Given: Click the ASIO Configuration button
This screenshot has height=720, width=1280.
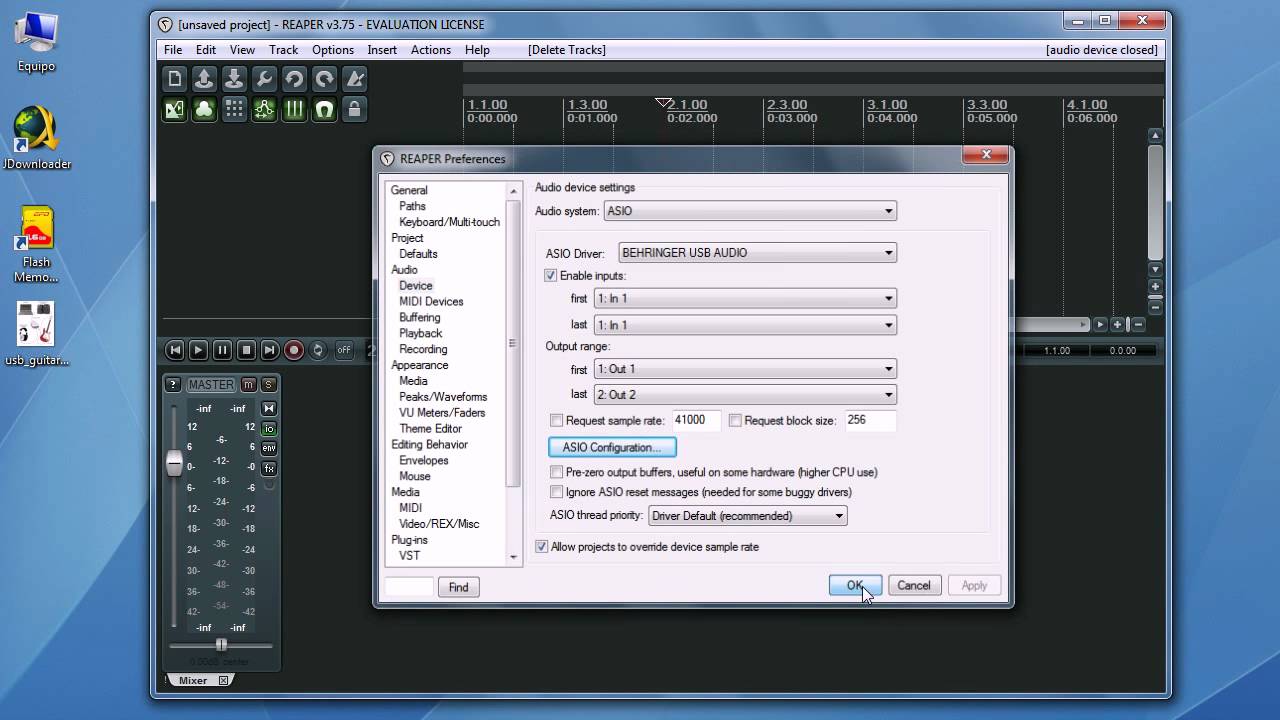Looking at the screenshot, I should pos(612,447).
